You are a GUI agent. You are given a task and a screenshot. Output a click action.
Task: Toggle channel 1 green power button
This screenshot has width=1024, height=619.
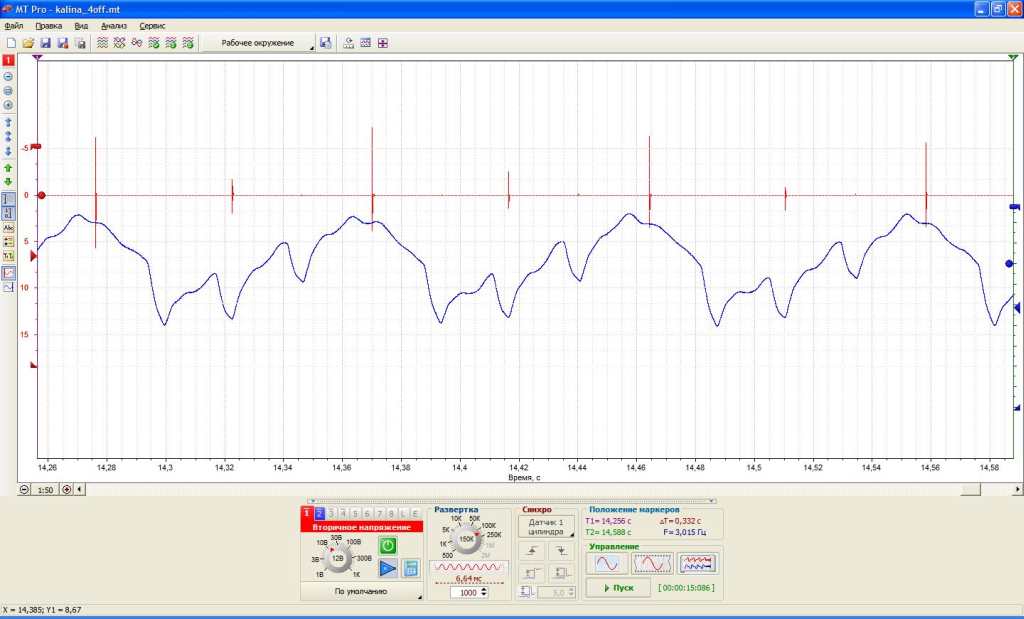click(x=388, y=545)
